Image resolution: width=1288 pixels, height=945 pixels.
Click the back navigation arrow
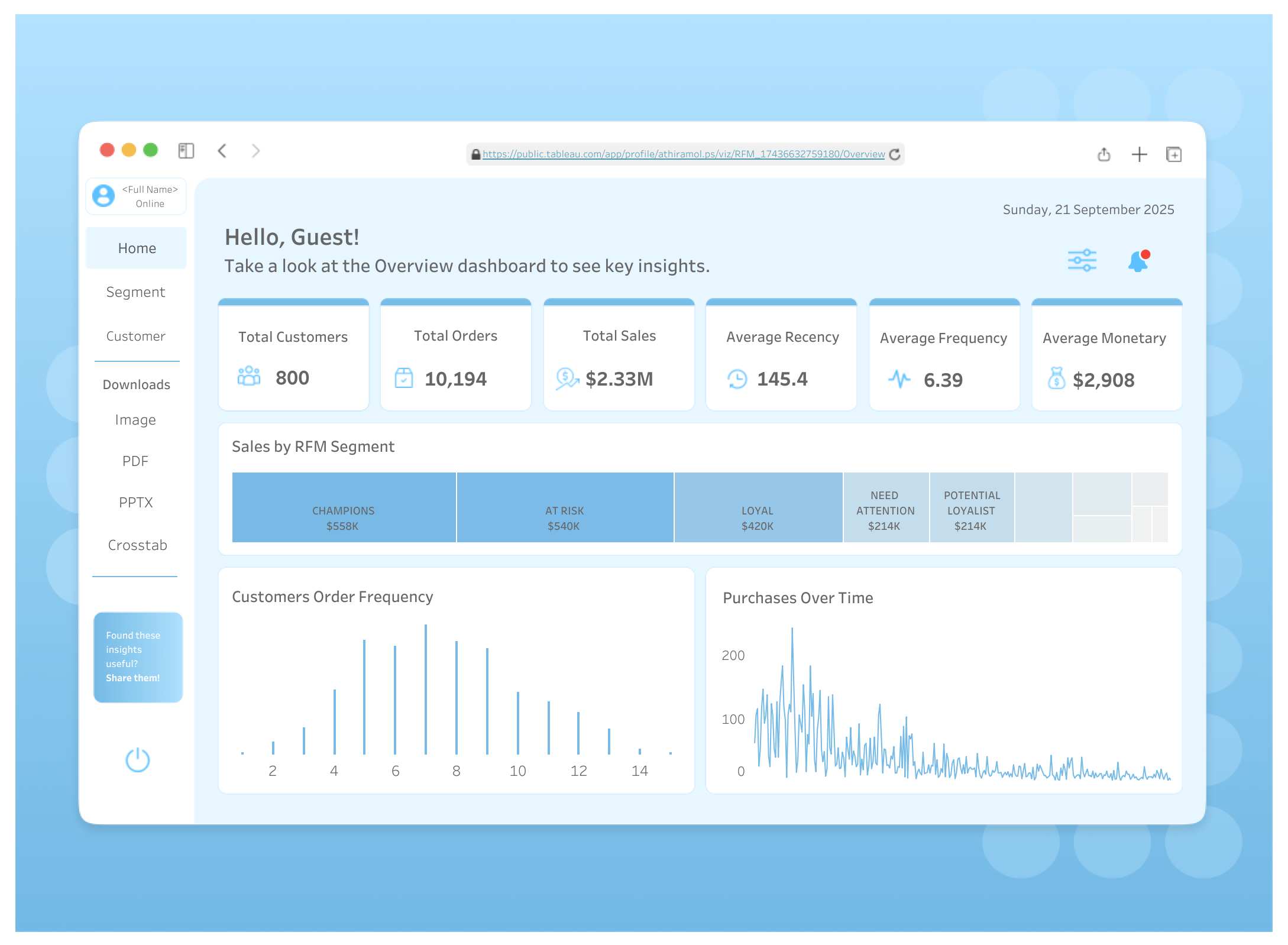point(222,151)
